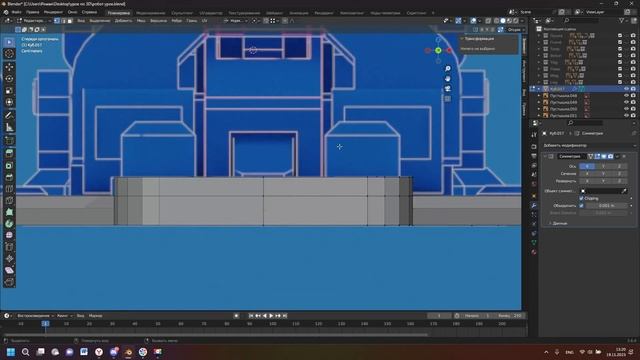
Task: Play the animation forward
Action: pos(271,316)
